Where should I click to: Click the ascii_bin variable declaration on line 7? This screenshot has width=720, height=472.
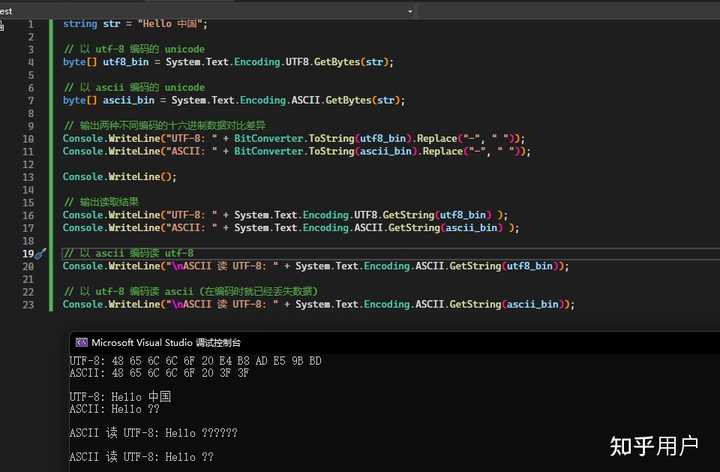[129, 100]
